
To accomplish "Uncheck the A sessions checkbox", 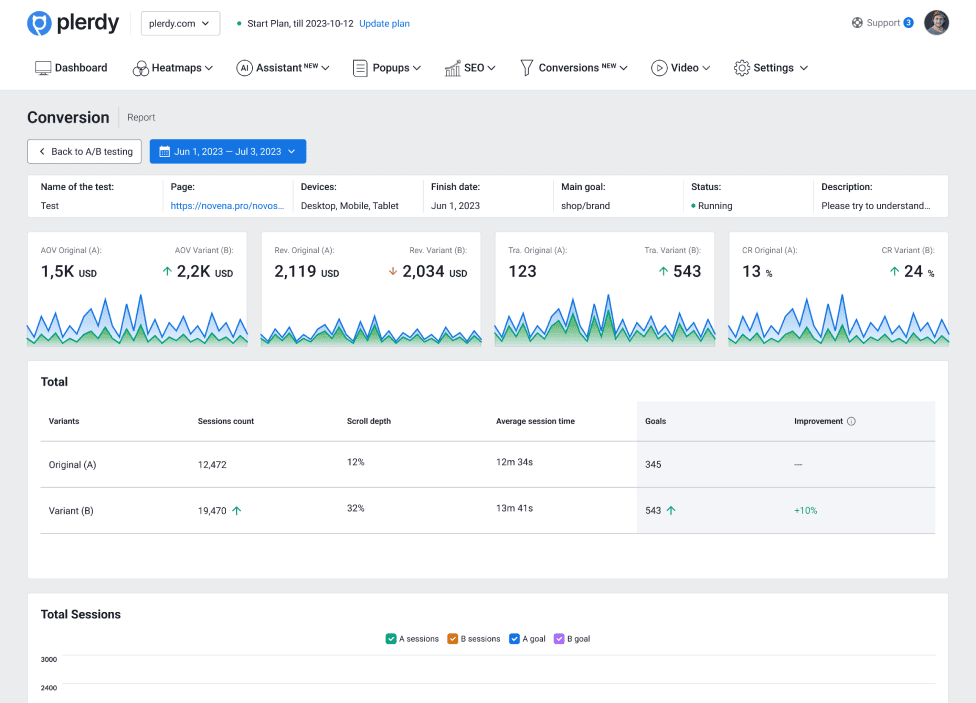I will coord(391,639).
